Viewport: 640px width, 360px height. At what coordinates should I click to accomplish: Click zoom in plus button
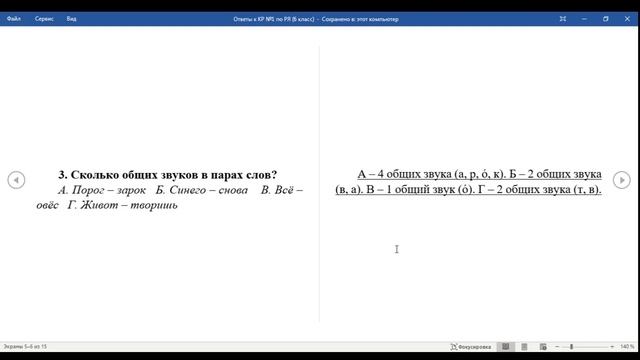pyautogui.click(x=612, y=347)
